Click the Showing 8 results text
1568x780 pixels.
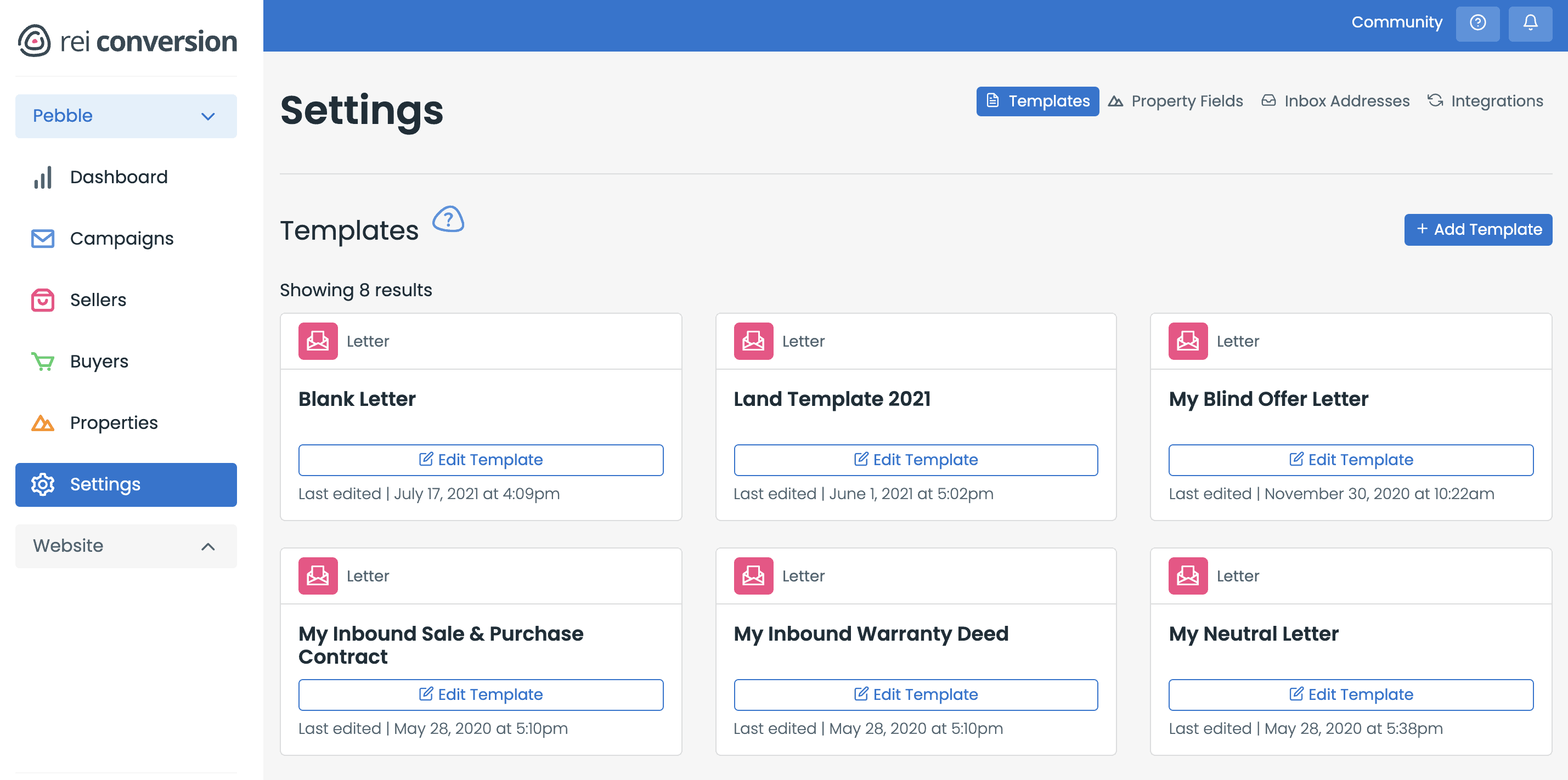356,290
